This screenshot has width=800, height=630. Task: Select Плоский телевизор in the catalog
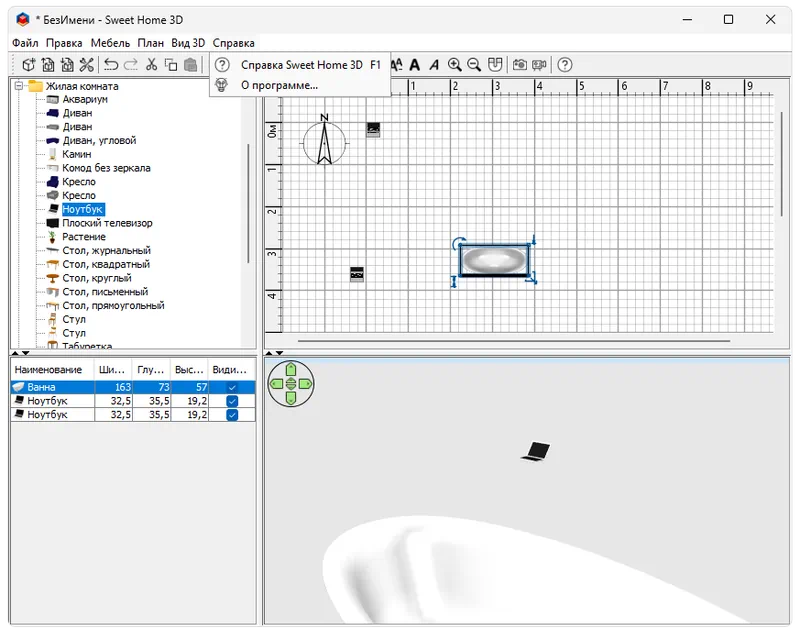point(107,223)
